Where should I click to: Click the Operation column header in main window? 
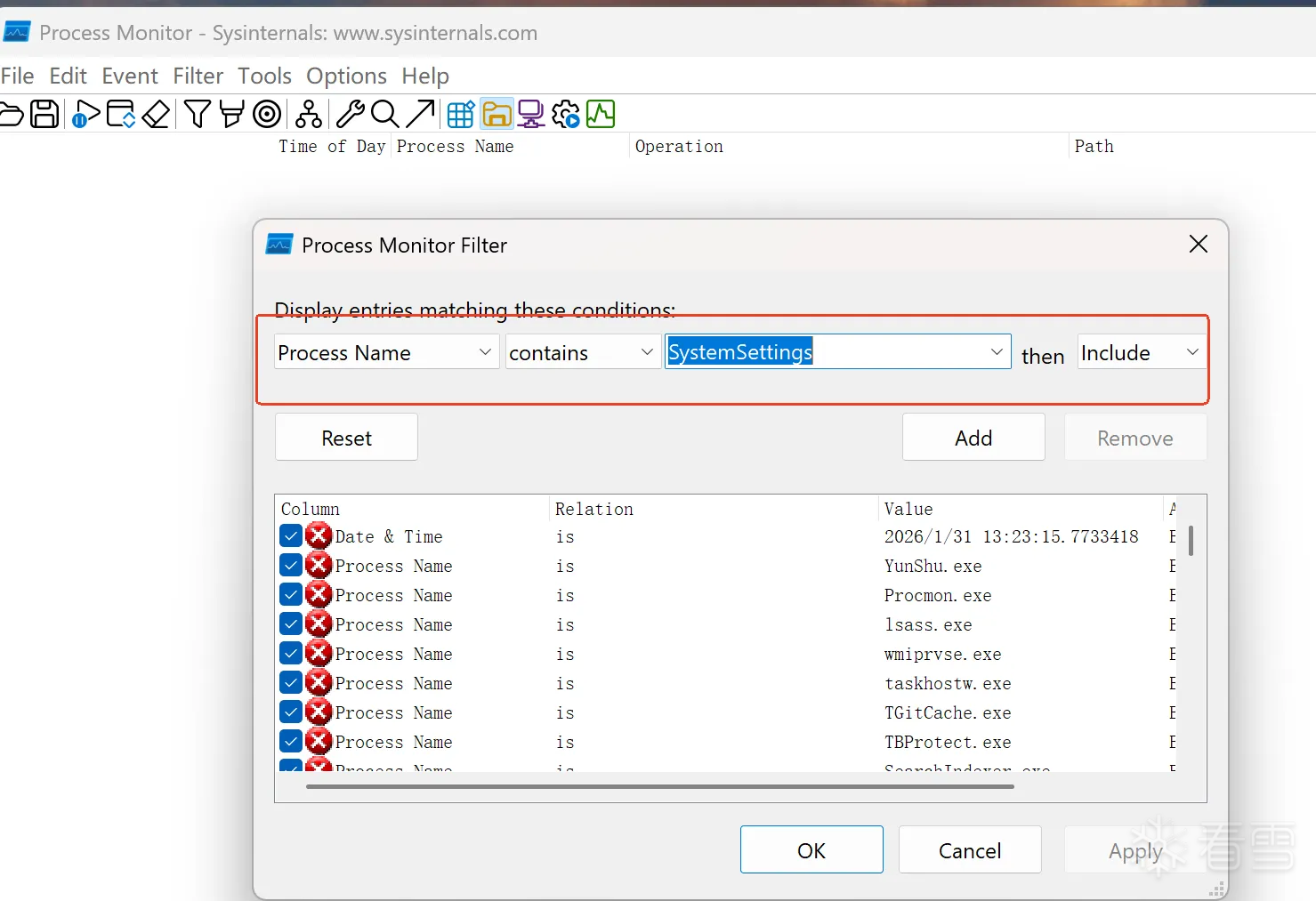pos(848,147)
